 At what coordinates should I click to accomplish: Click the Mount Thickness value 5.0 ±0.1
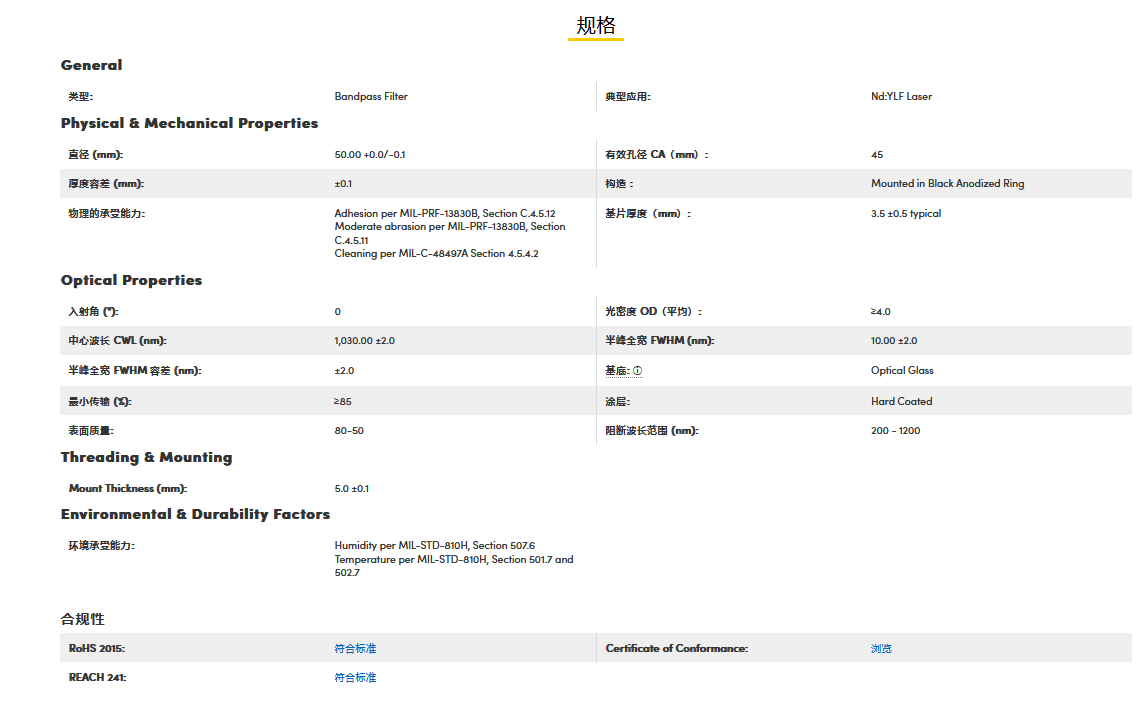[x=351, y=489]
